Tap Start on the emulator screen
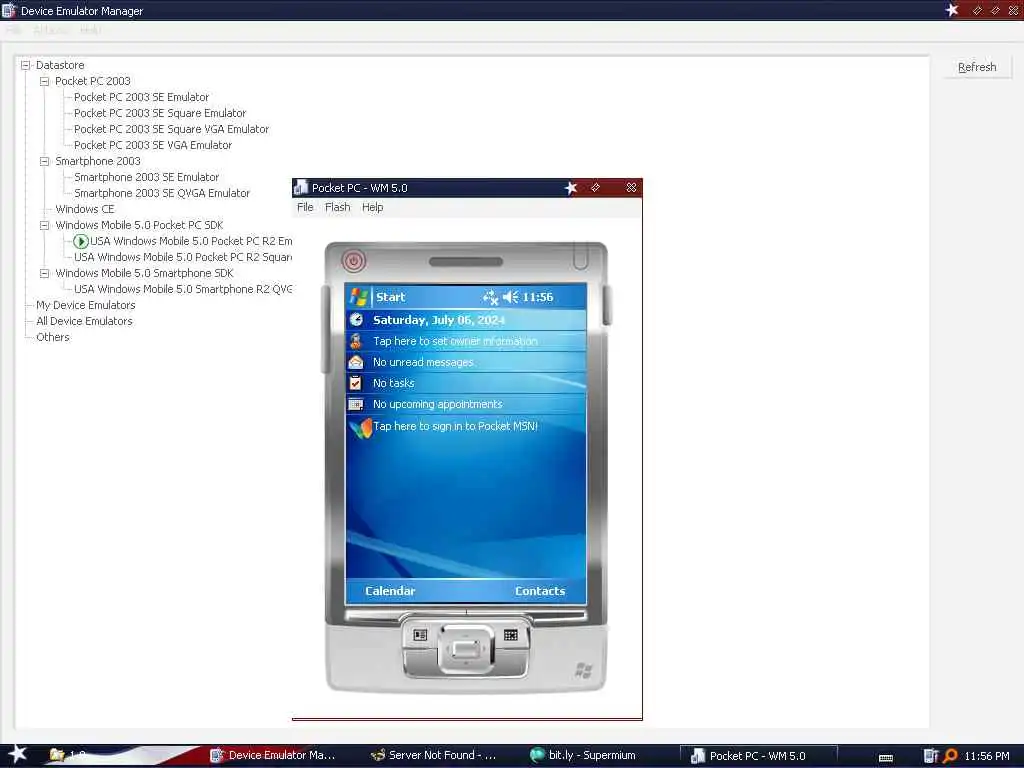This screenshot has width=1024, height=768. [391, 297]
